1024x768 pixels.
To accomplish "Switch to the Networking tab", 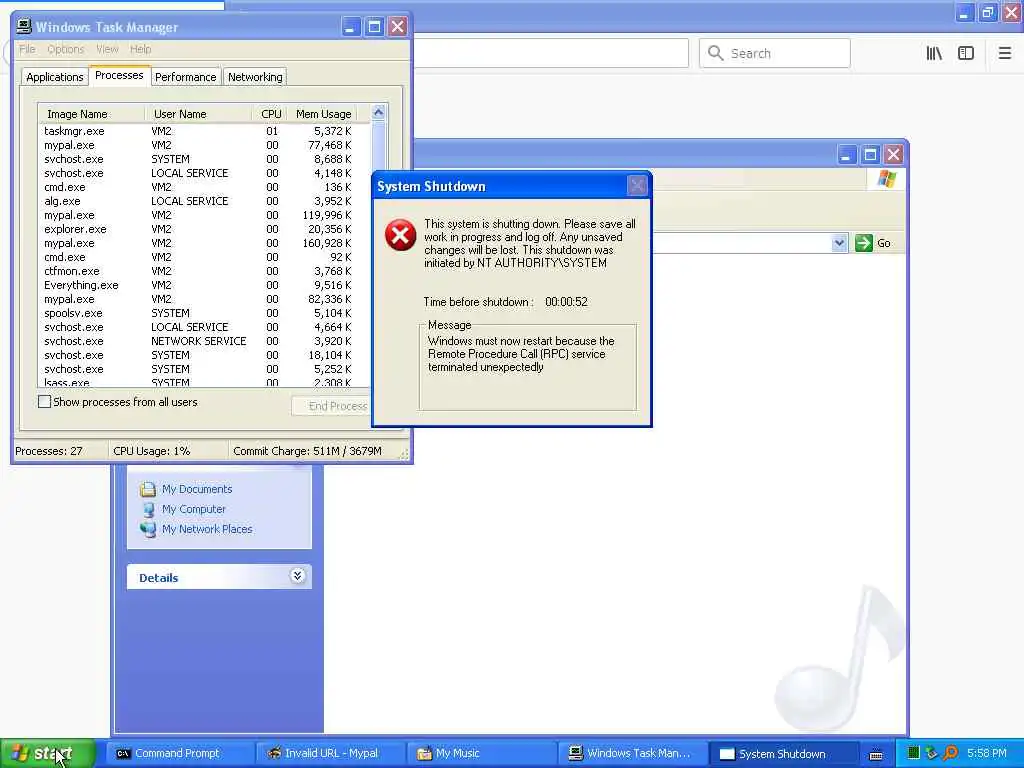I will click(255, 77).
